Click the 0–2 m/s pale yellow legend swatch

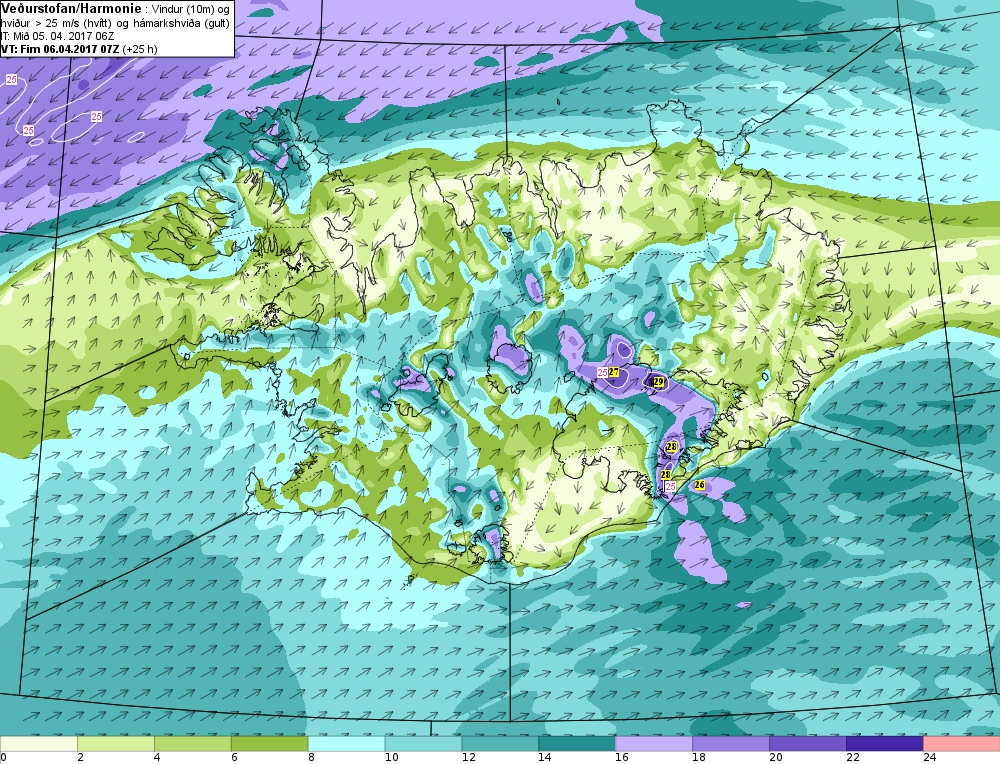tap(38, 744)
